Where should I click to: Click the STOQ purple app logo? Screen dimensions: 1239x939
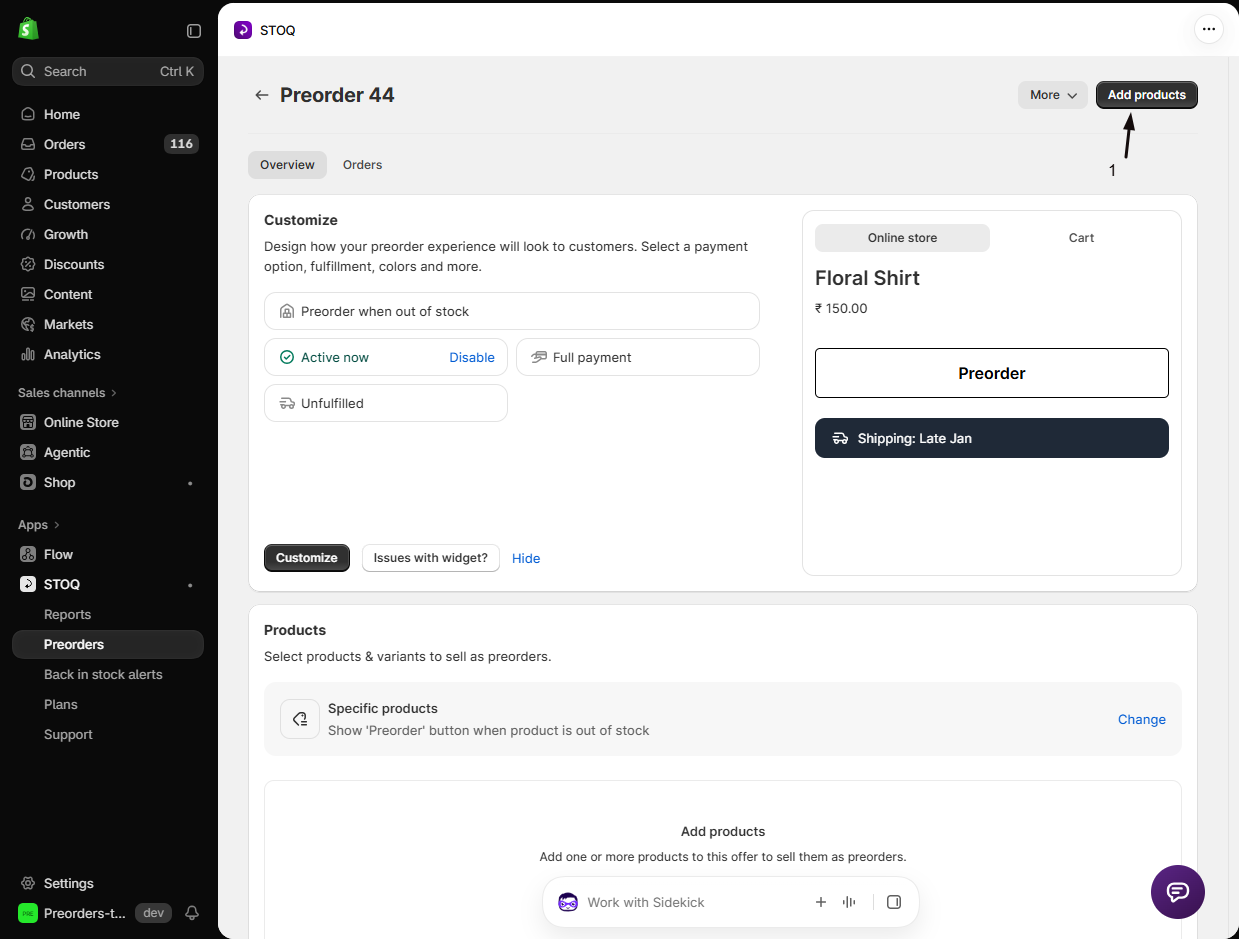pos(243,30)
